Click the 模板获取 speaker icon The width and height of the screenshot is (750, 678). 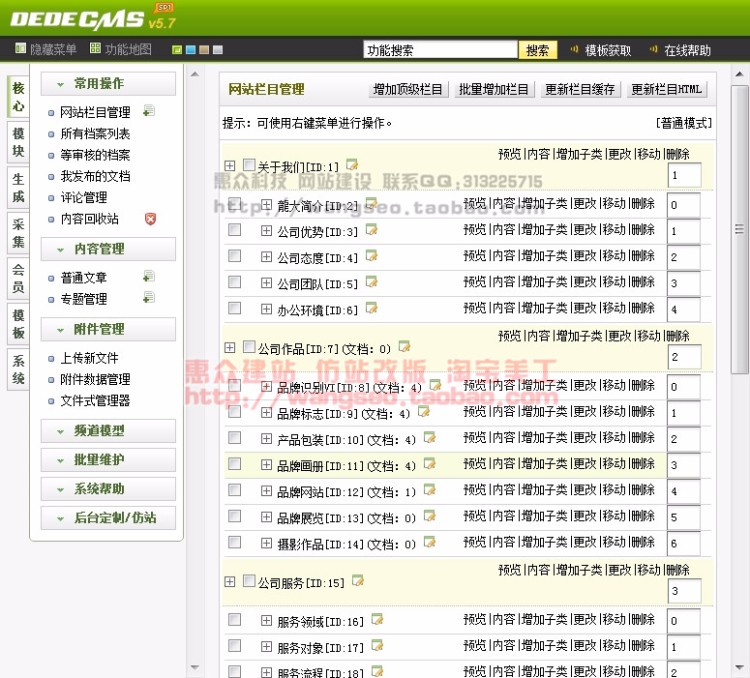tap(574, 49)
